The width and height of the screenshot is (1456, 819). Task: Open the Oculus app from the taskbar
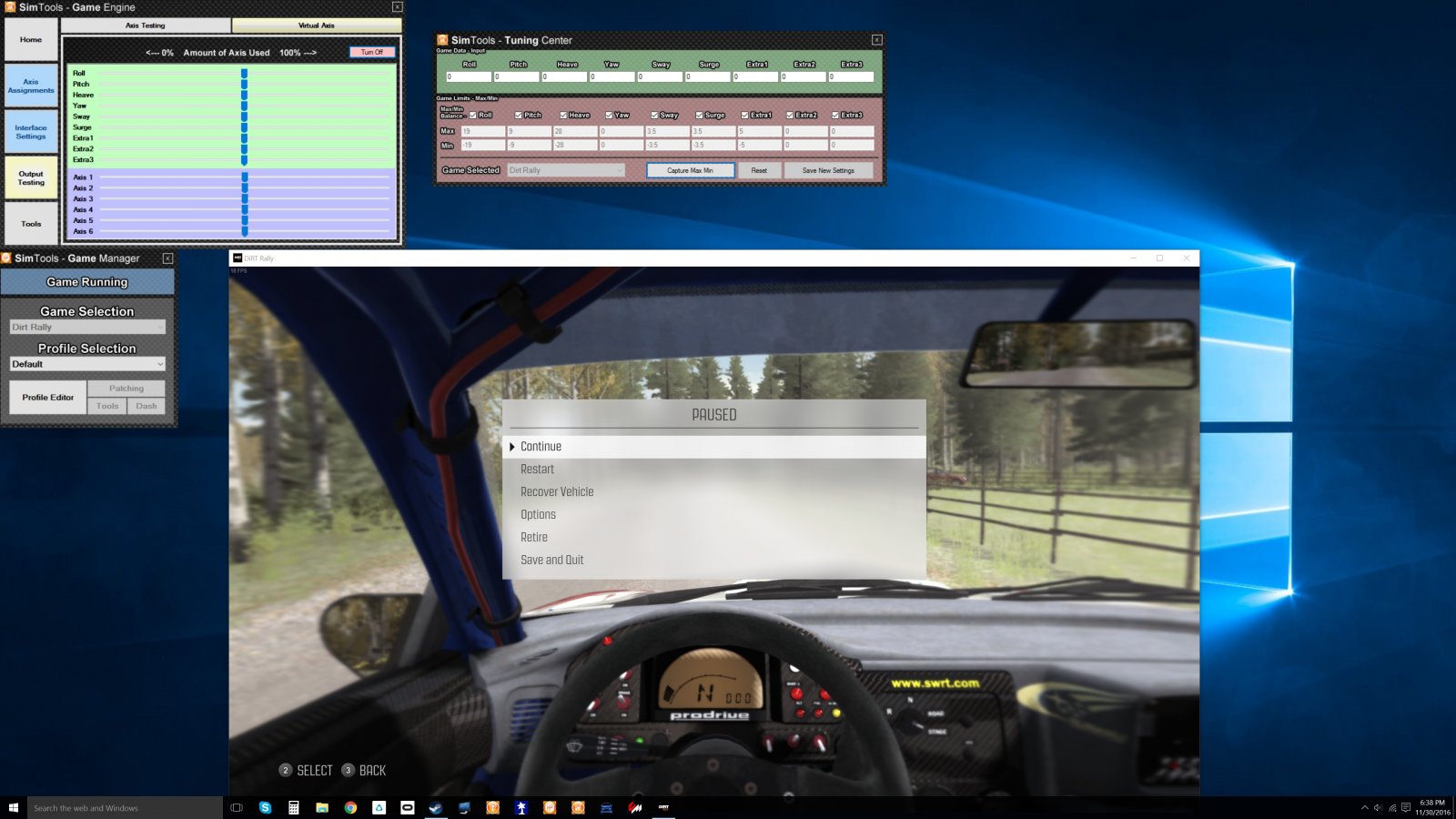(407, 808)
